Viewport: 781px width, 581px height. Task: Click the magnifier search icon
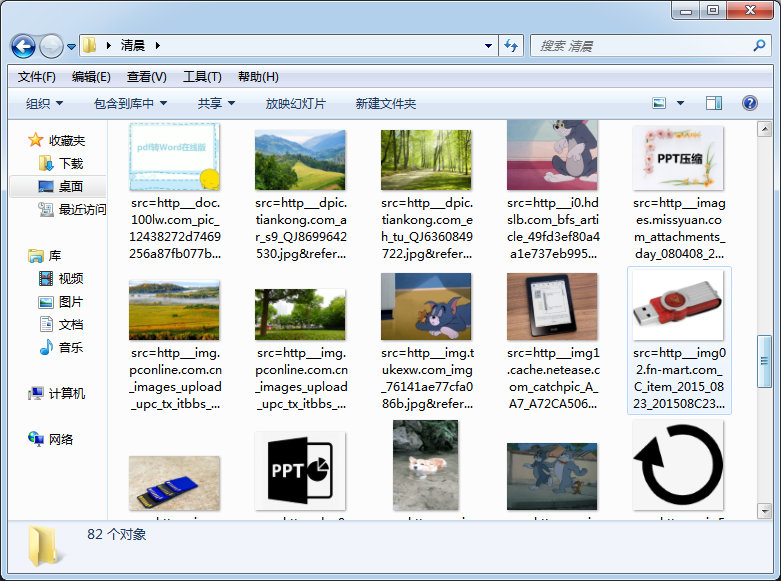759,46
